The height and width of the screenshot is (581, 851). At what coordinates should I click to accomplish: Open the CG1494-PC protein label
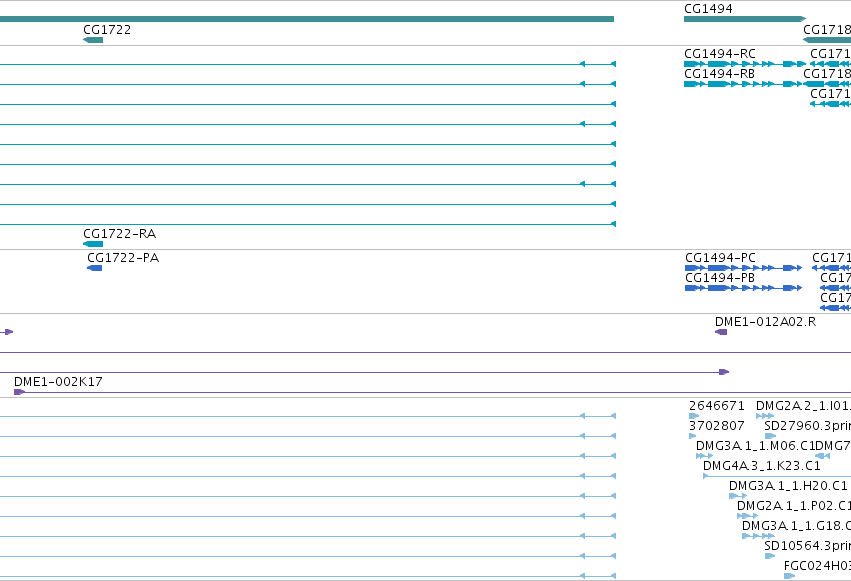720,258
